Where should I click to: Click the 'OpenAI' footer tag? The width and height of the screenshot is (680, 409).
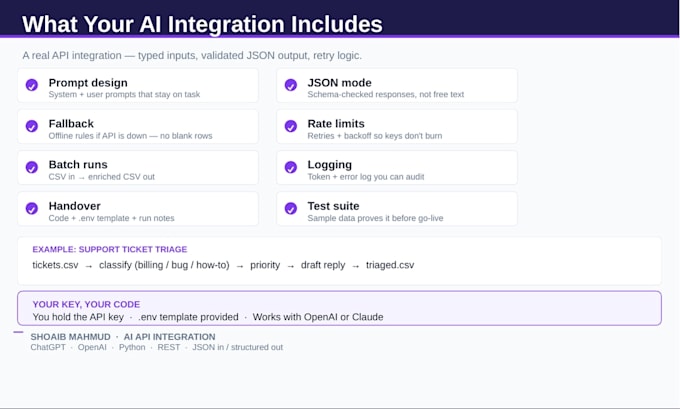92,347
